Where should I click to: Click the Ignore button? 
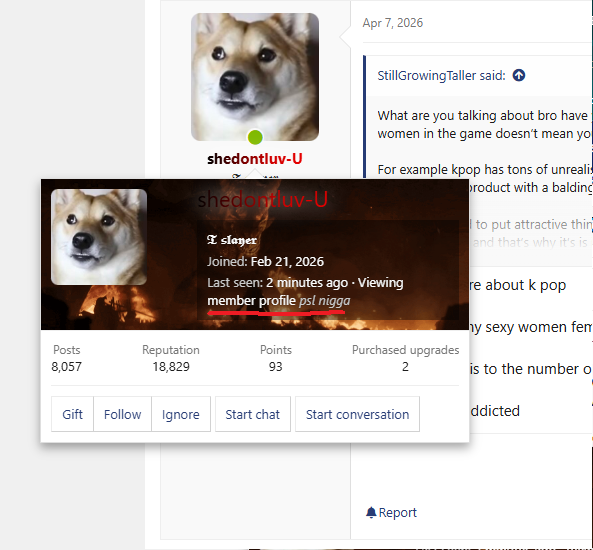[181, 414]
